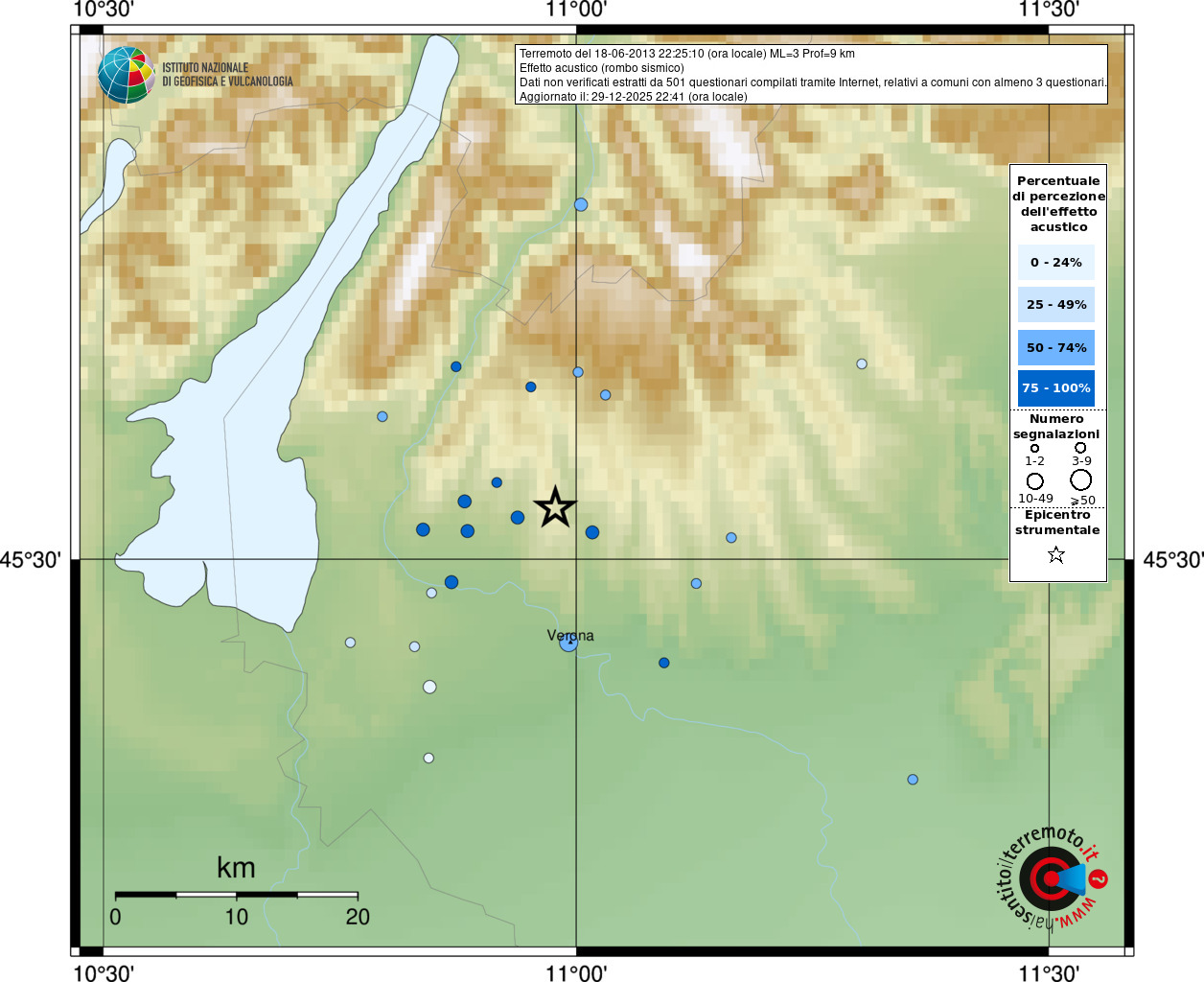
Task: Select the dark-blue marker southeast of Verona
Action: click(663, 663)
